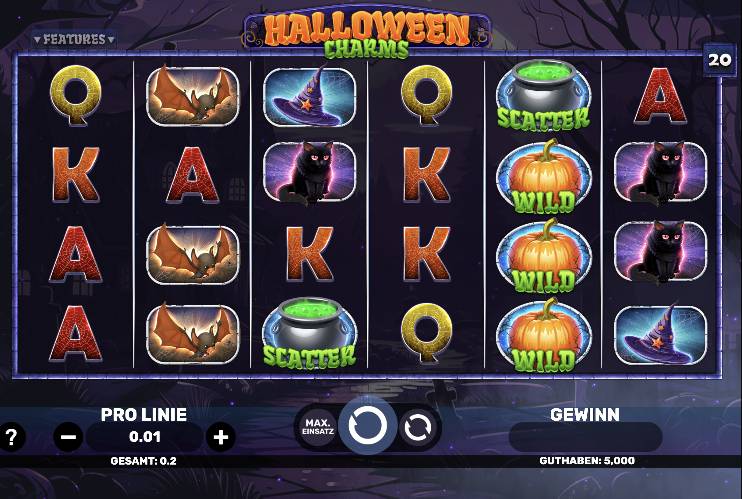
Task: Toggle the autoplay button
Action: tap(417, 428)
